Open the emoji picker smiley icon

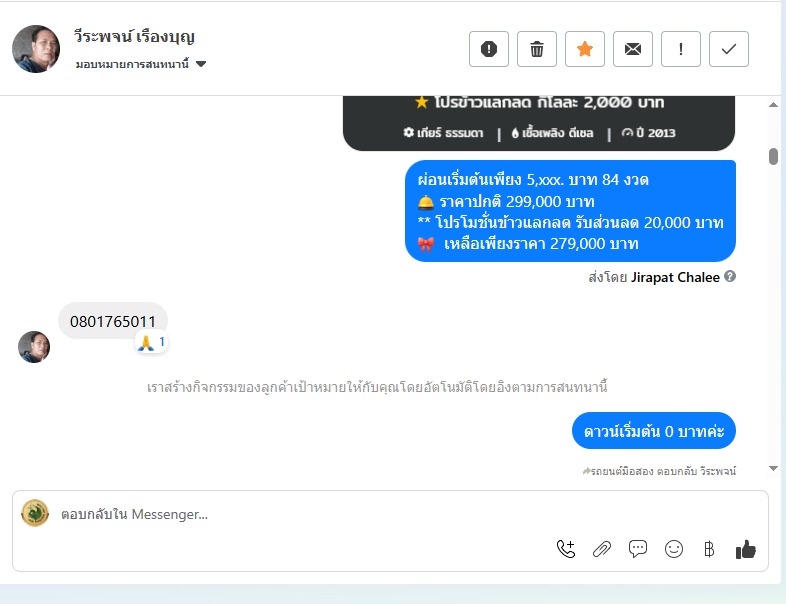click(674, 549)
